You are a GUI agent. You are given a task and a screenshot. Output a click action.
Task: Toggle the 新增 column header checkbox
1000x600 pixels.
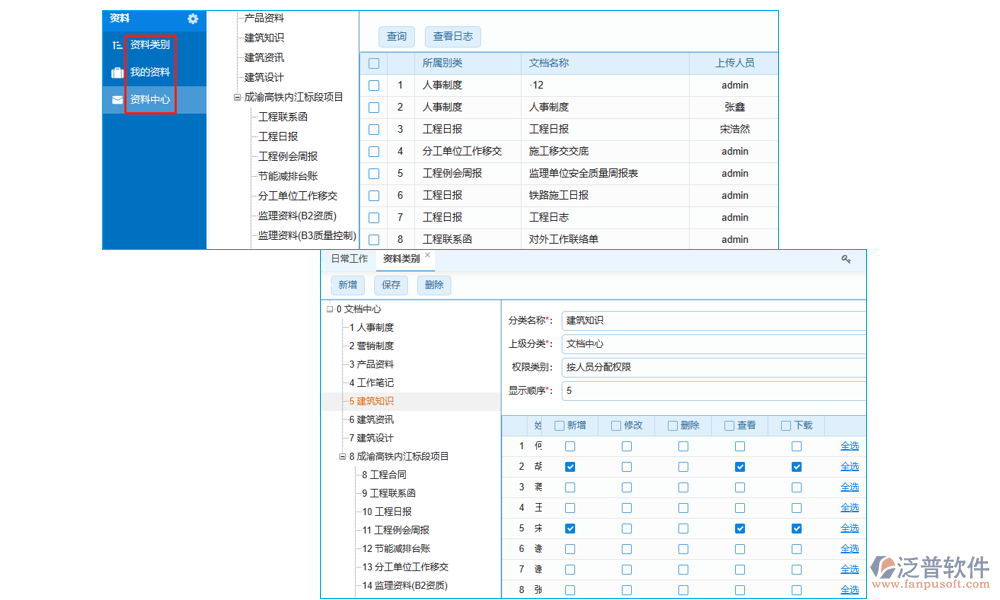(559, 426)
